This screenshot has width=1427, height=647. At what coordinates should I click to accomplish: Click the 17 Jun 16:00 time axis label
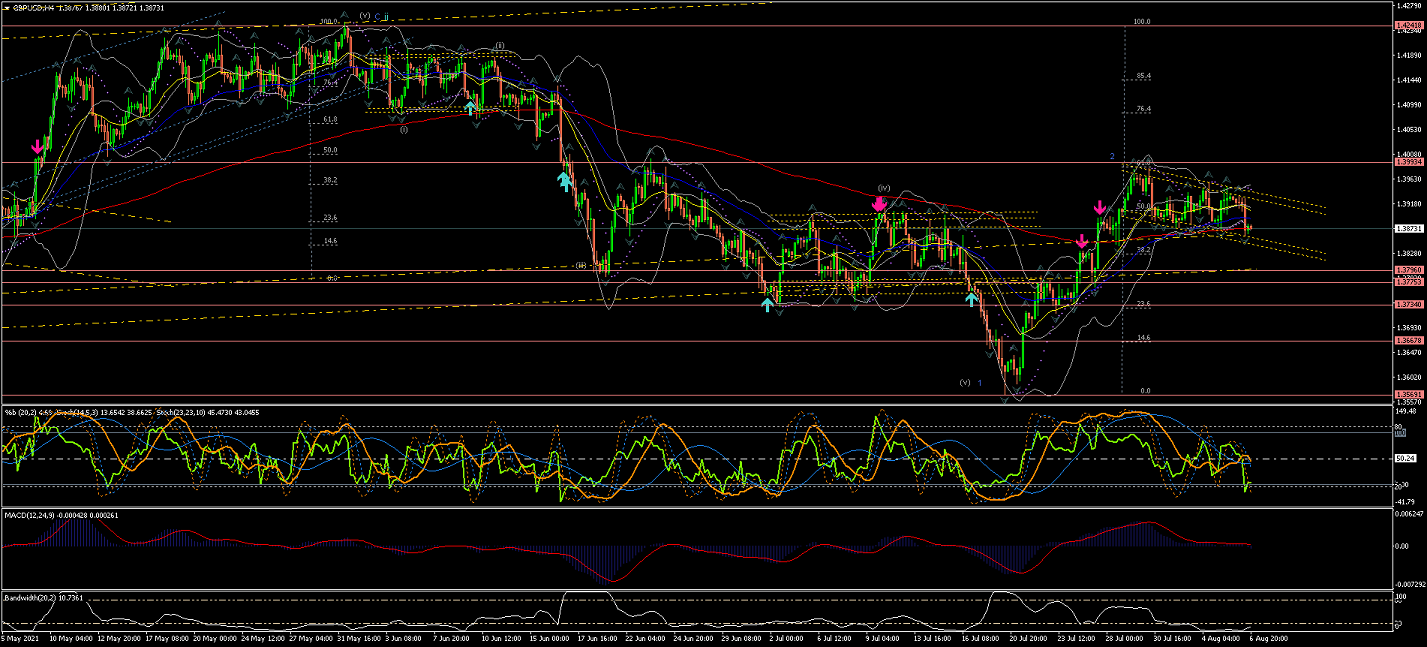click(597, 637)
